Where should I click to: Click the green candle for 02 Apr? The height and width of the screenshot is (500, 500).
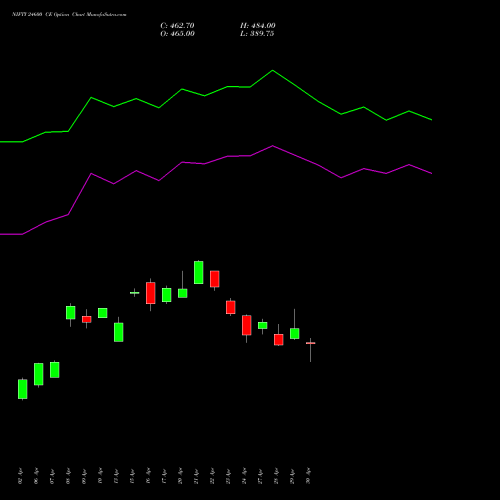point(23,389)
